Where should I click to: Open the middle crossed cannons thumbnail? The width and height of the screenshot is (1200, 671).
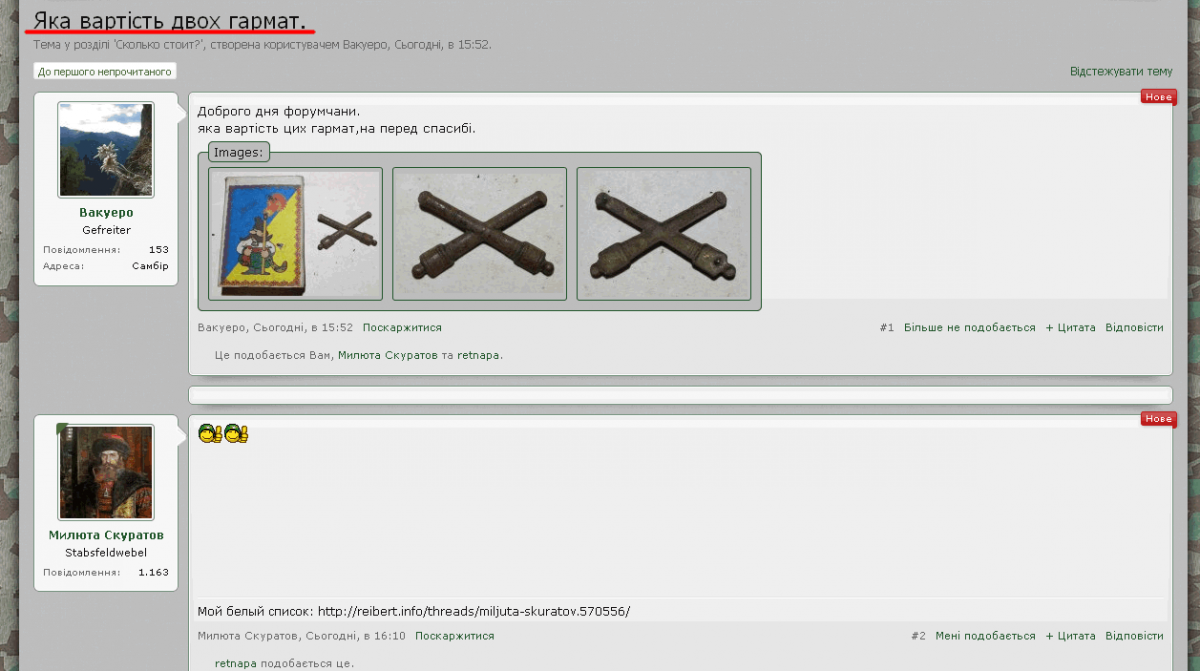(479, 233)
